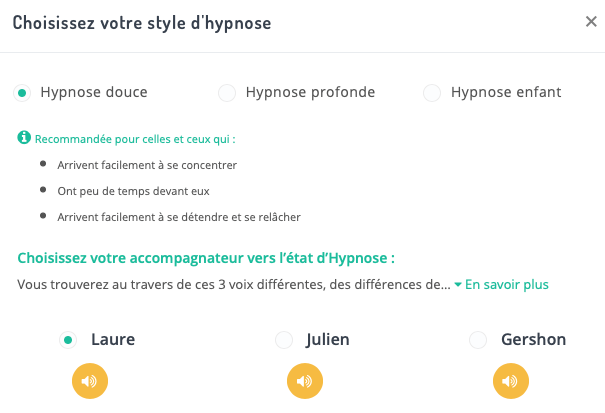Image resolution: width=605 pixels, height=413 pixels.
Task: Expand description with the green caret arrow
Action: pos(458,285)
